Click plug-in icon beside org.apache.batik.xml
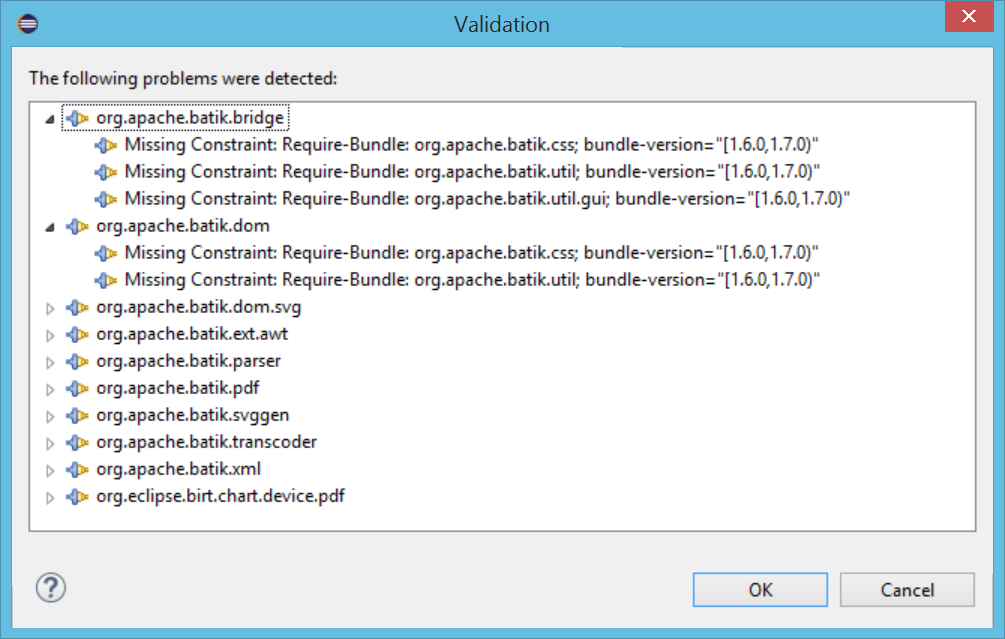Screen dimensions: 1005x639 coord(77,469)
